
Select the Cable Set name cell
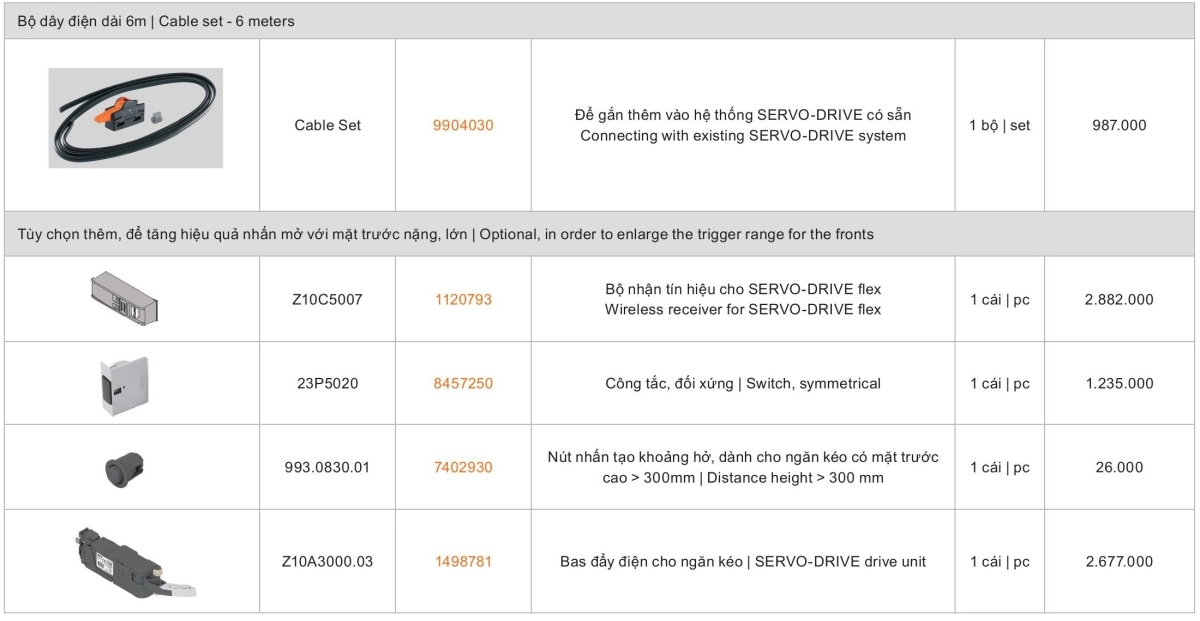(327, 126)
